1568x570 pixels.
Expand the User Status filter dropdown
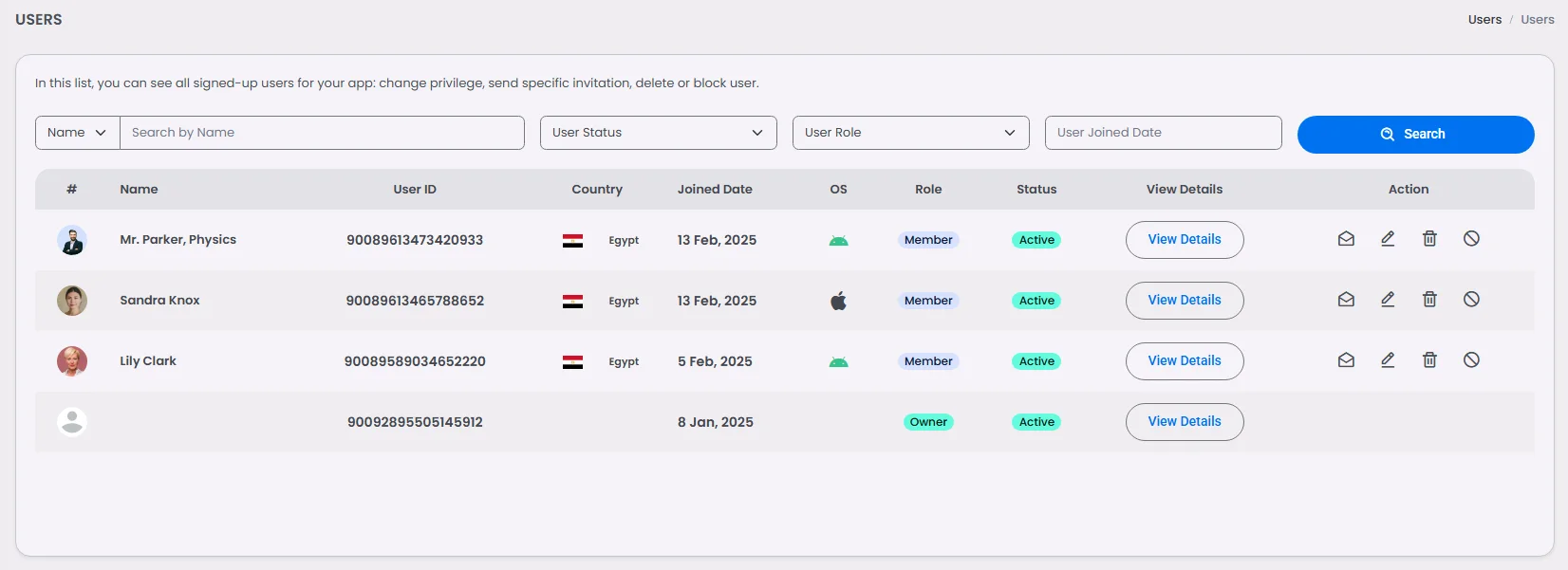tap(658, 133)
